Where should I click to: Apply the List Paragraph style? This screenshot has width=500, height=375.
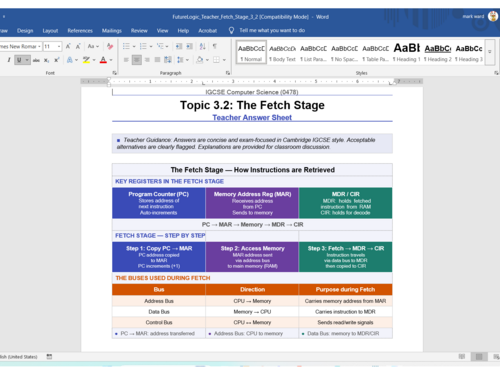313,52
